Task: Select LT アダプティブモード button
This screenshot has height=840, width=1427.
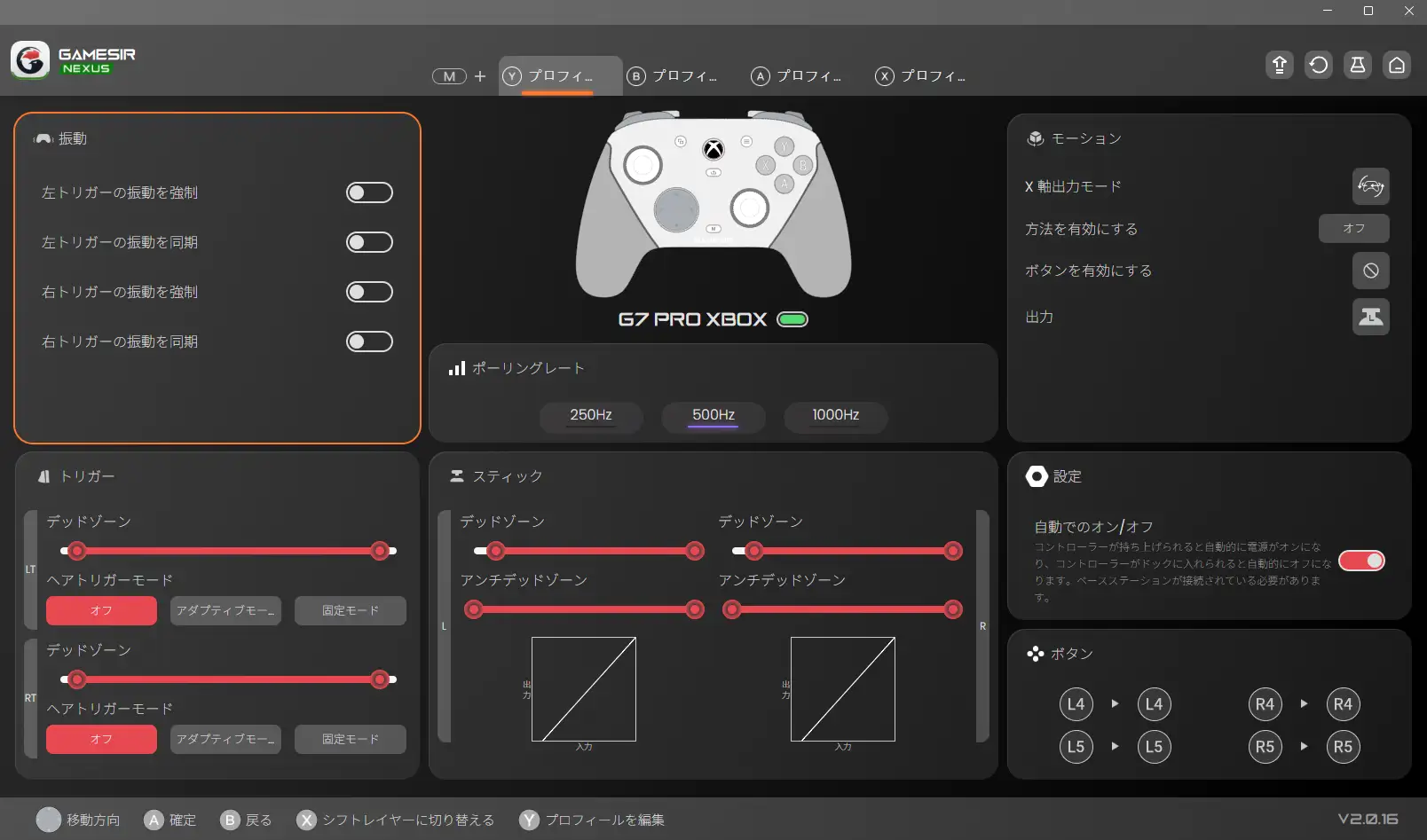Action: pos(225,610)
